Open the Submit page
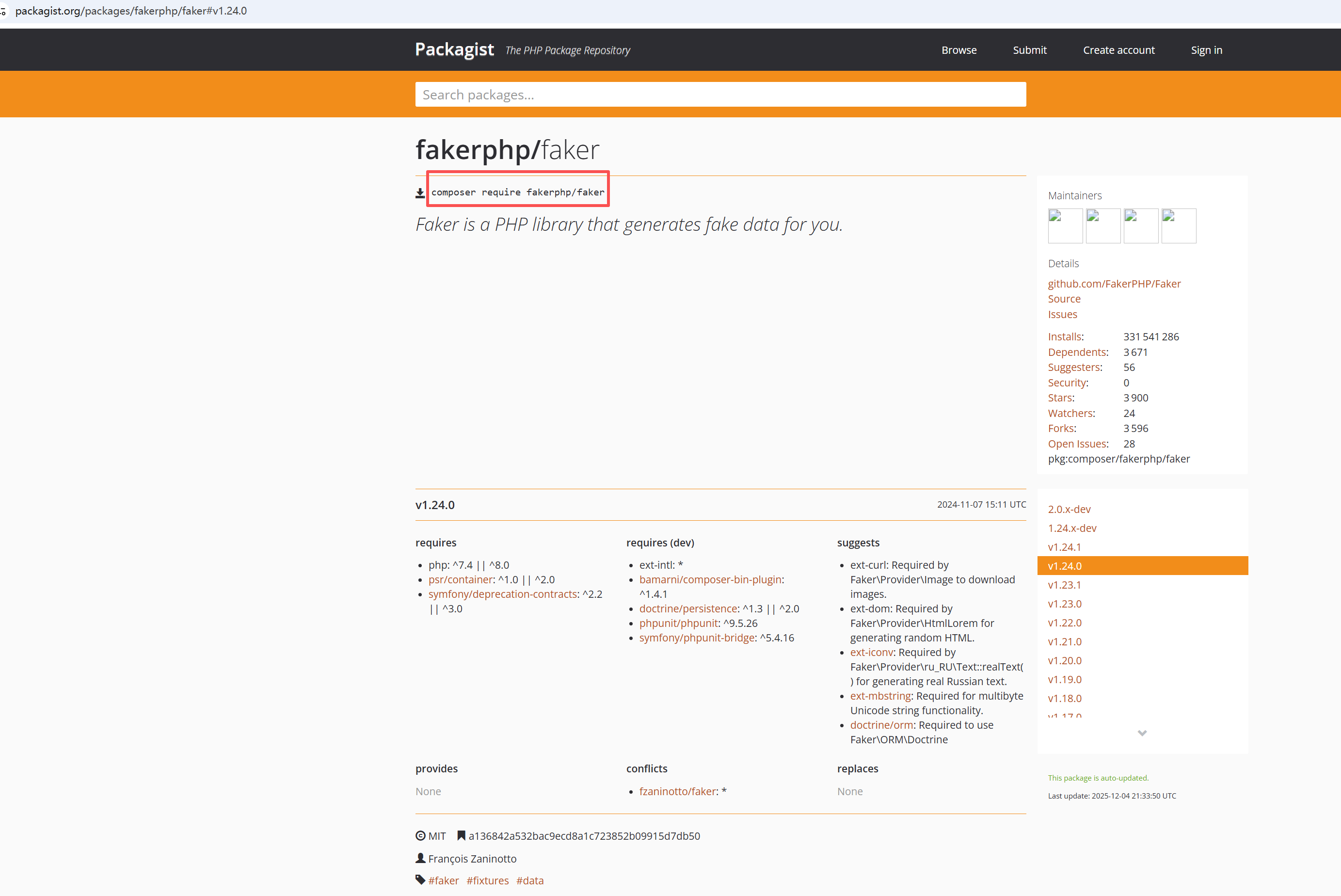The image size is (1341, 896). click(1030, 50)
